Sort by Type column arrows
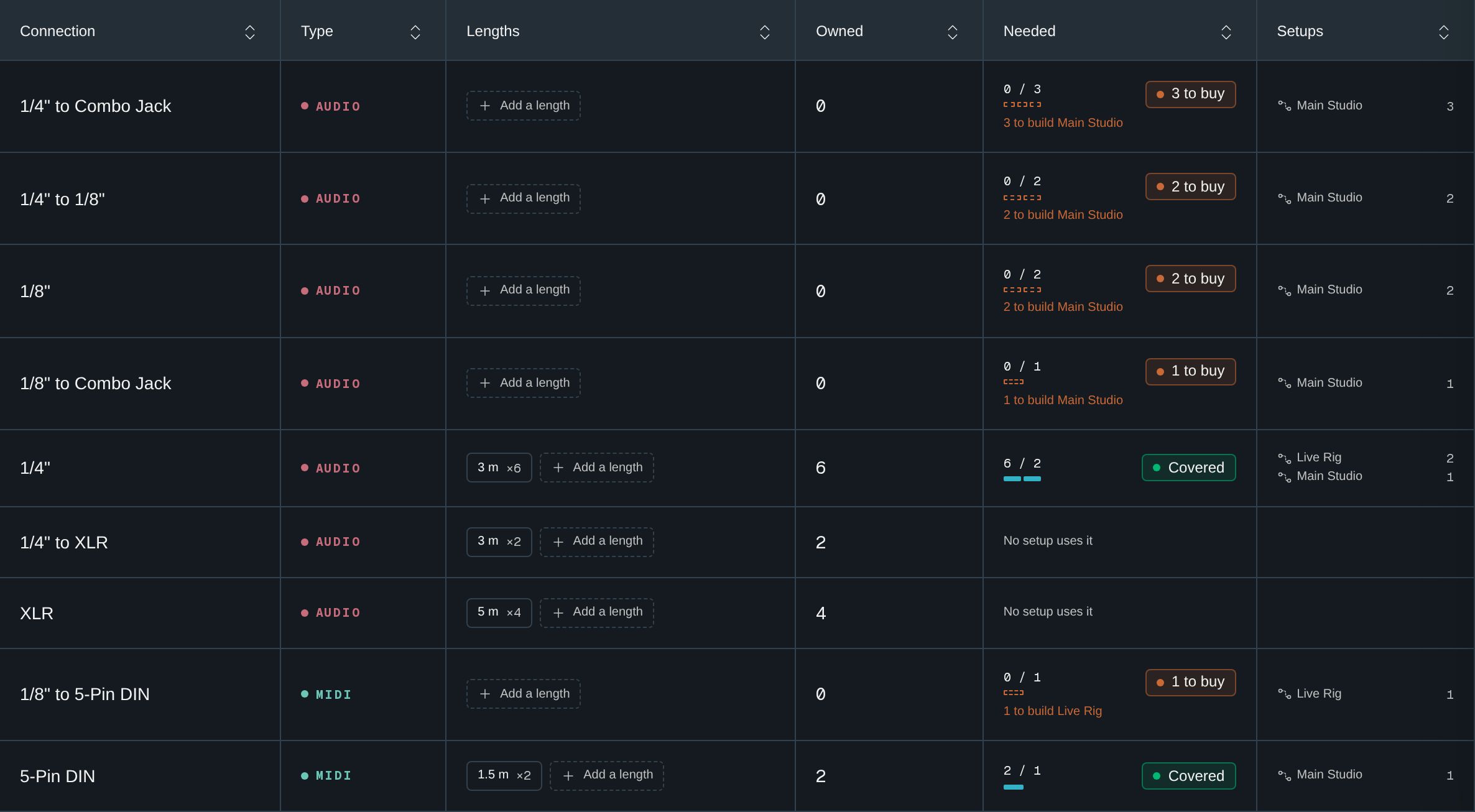 (x=415, y=32)
